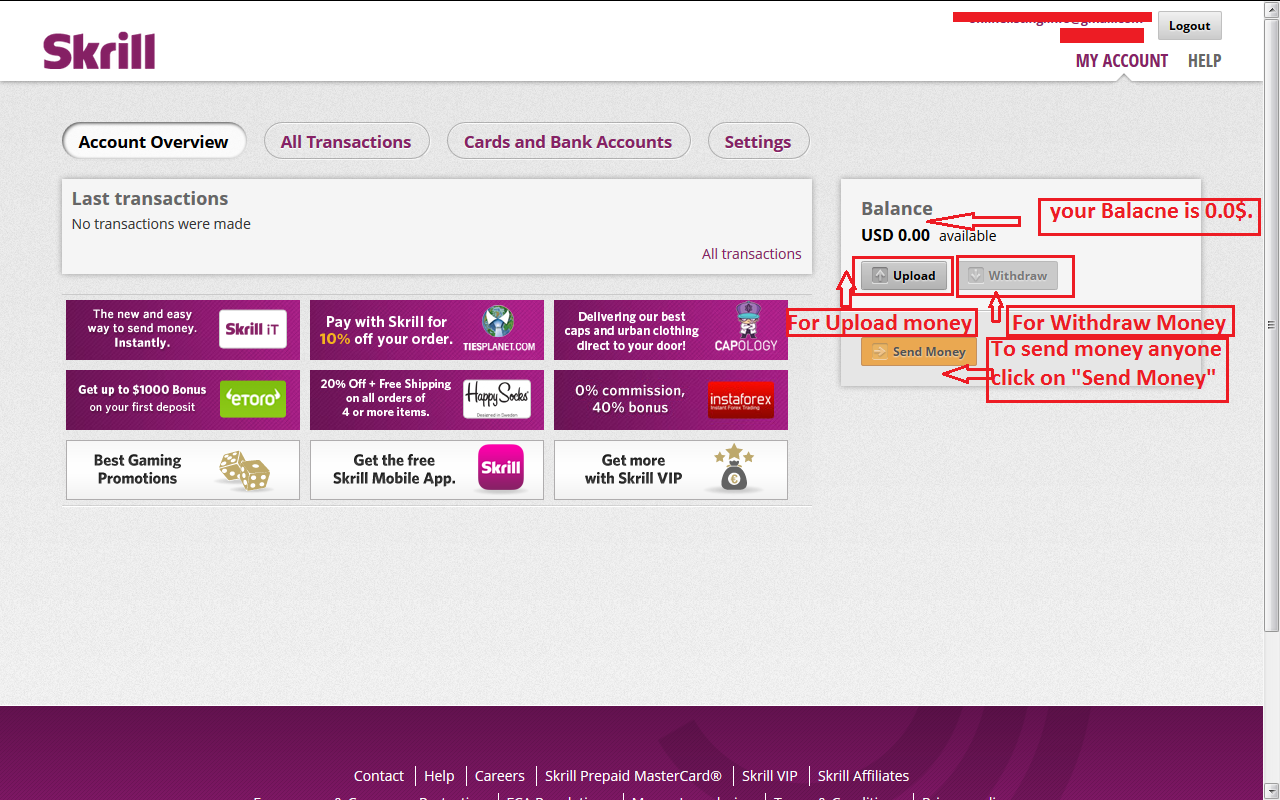
Task: Click the Upload money button
Action: [x=904, y=275]
